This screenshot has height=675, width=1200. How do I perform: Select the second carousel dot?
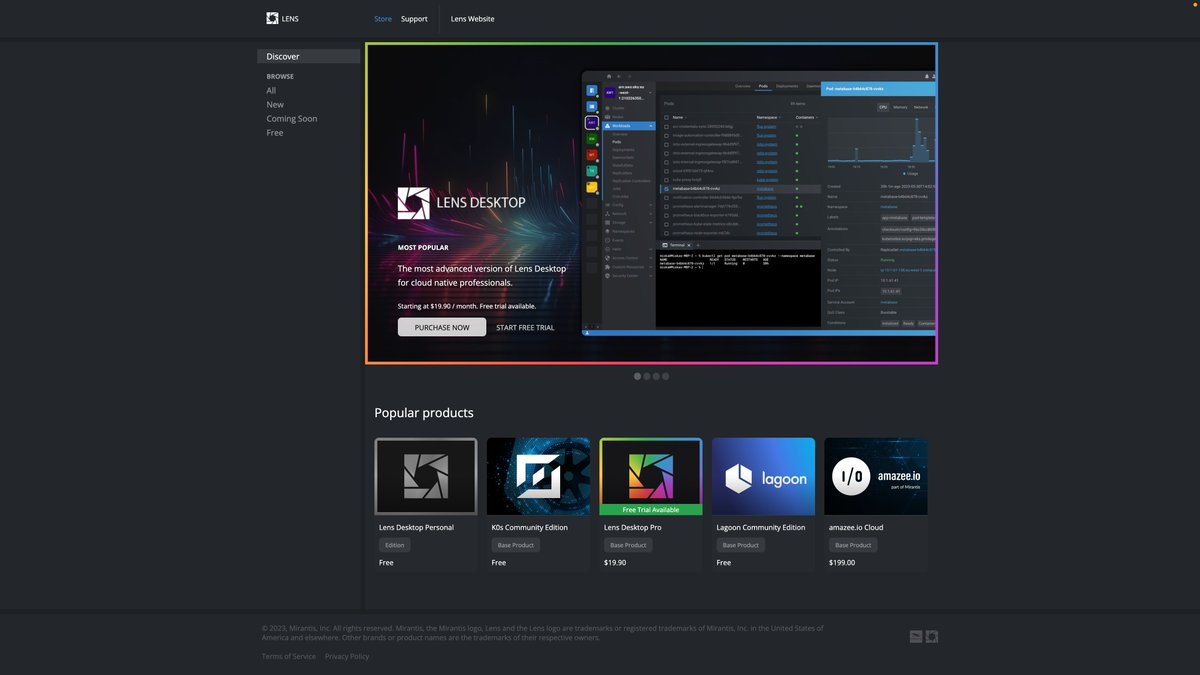[647, 376]
